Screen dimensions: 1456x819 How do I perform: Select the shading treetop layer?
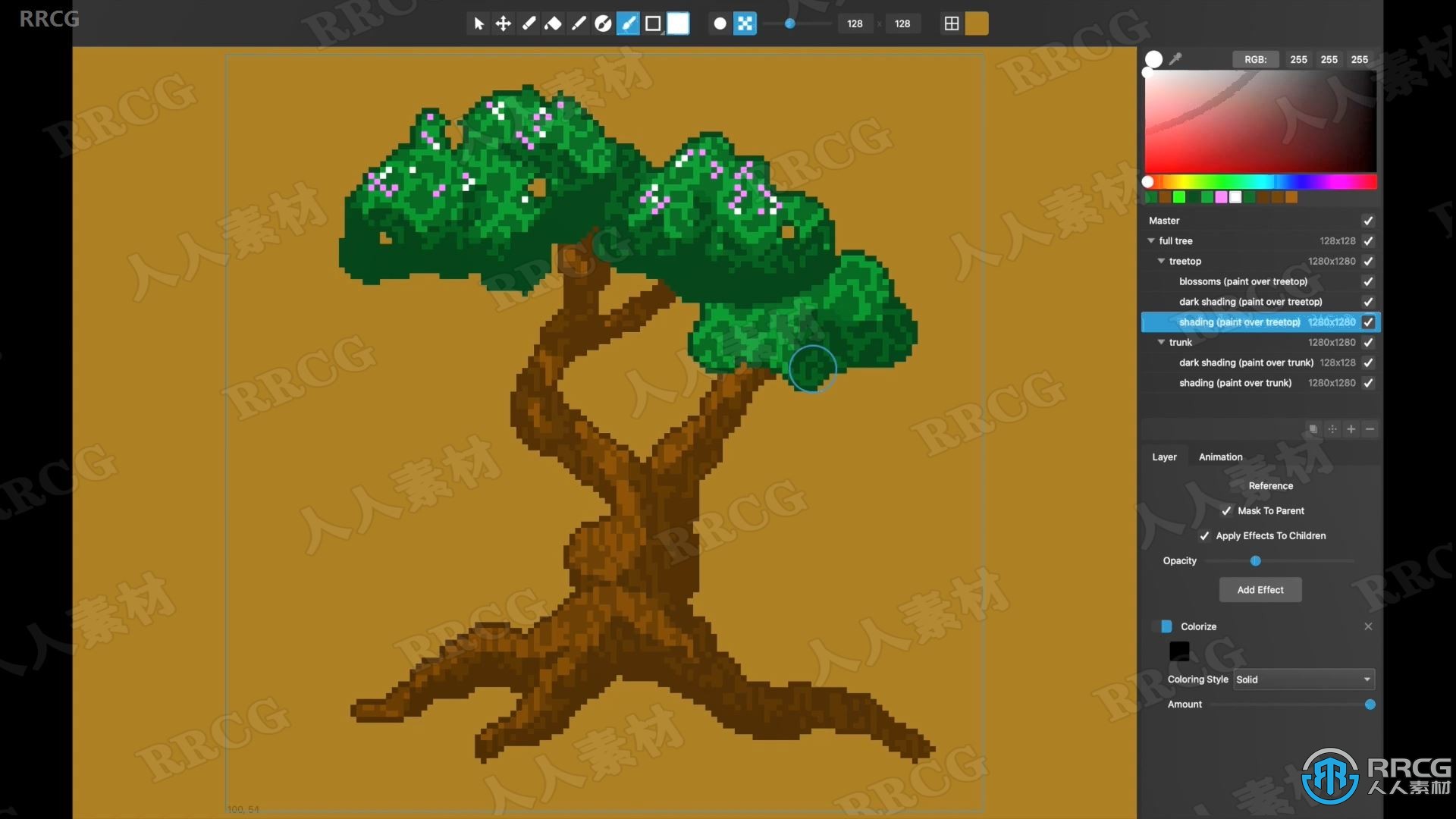(1239, 321)
